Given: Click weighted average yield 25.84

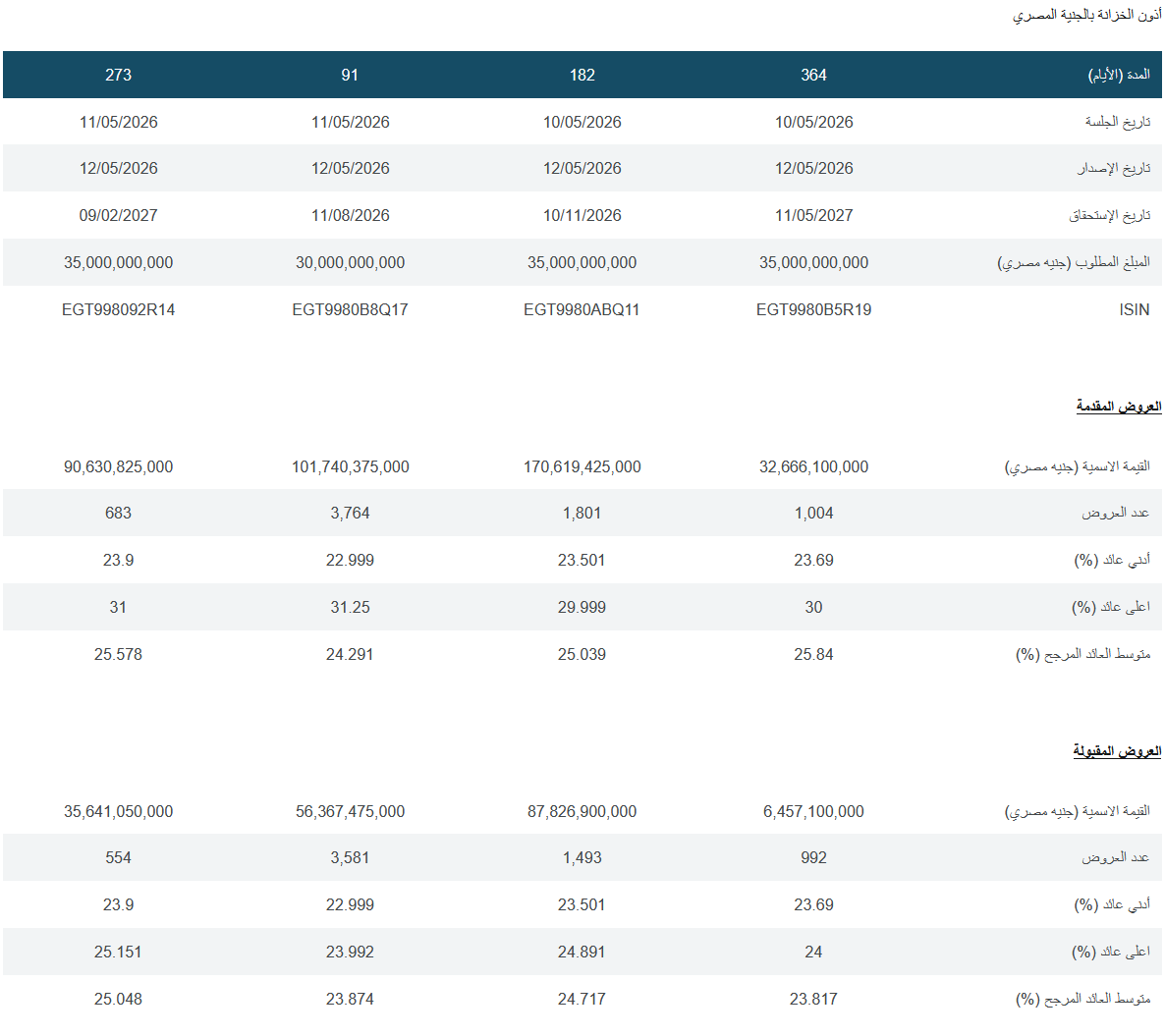Looking at the screenshot, I should (x=813, y=654).
